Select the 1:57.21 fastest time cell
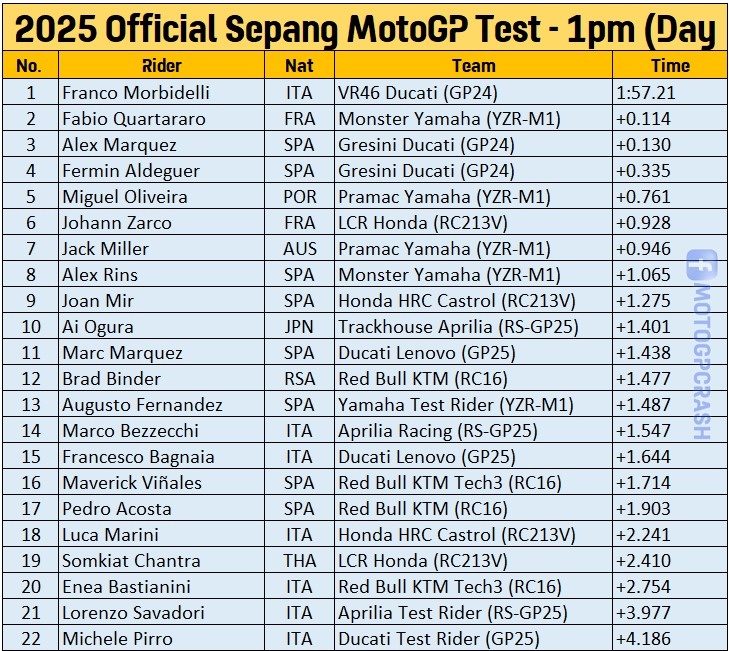The width and height of the screenshot is (729, 651). point(645,92)
